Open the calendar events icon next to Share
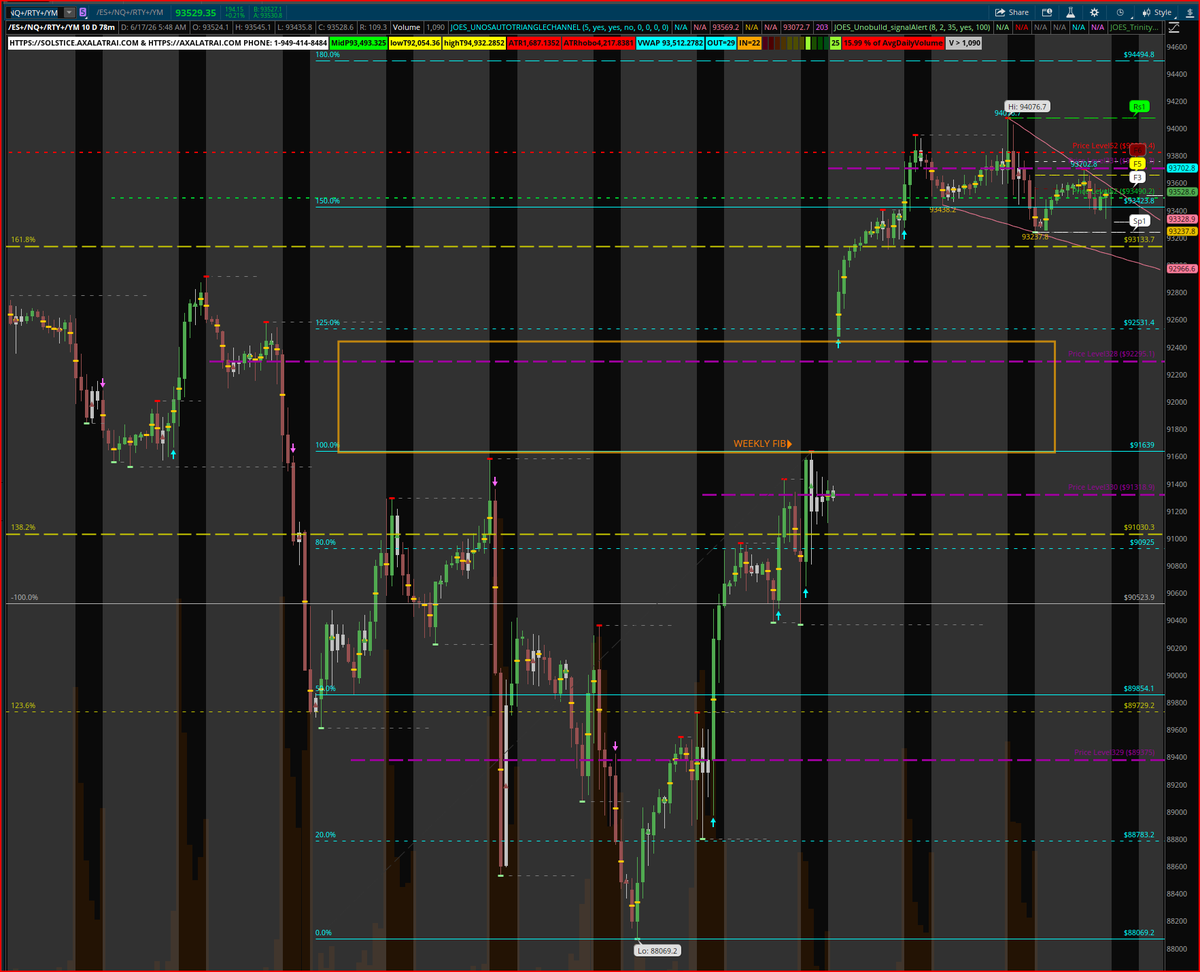Image resolution: width=1200 pixels, height=972 pixels. pos(1045,13)
